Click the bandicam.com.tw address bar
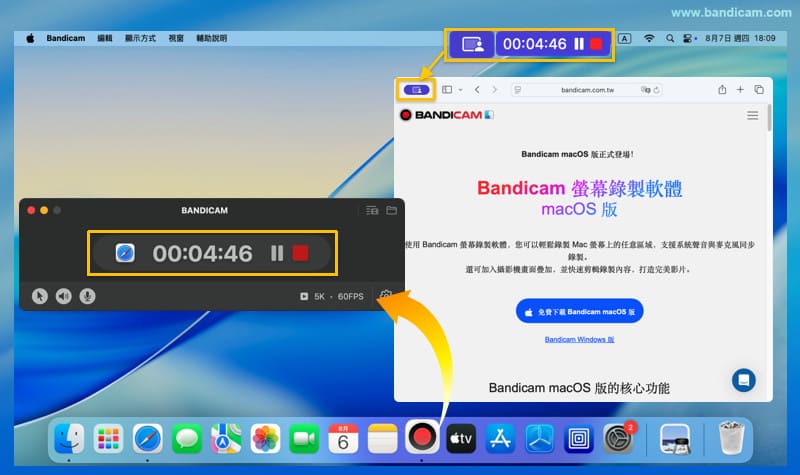 click(x=587, y=90)
